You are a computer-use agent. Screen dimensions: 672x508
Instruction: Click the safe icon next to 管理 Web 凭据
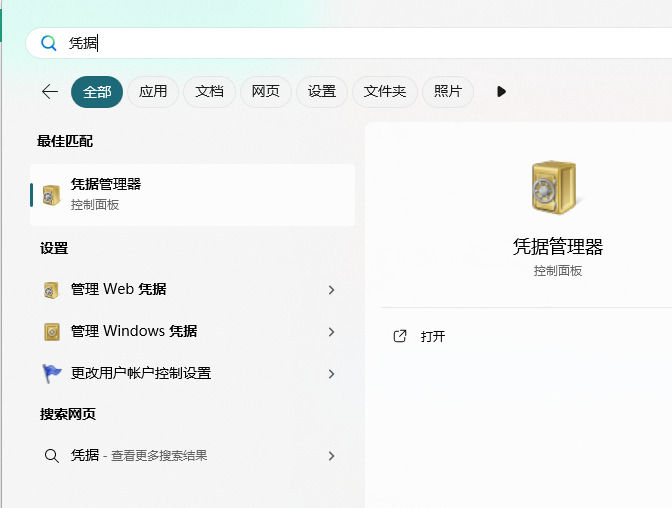(x=51, y=290)
